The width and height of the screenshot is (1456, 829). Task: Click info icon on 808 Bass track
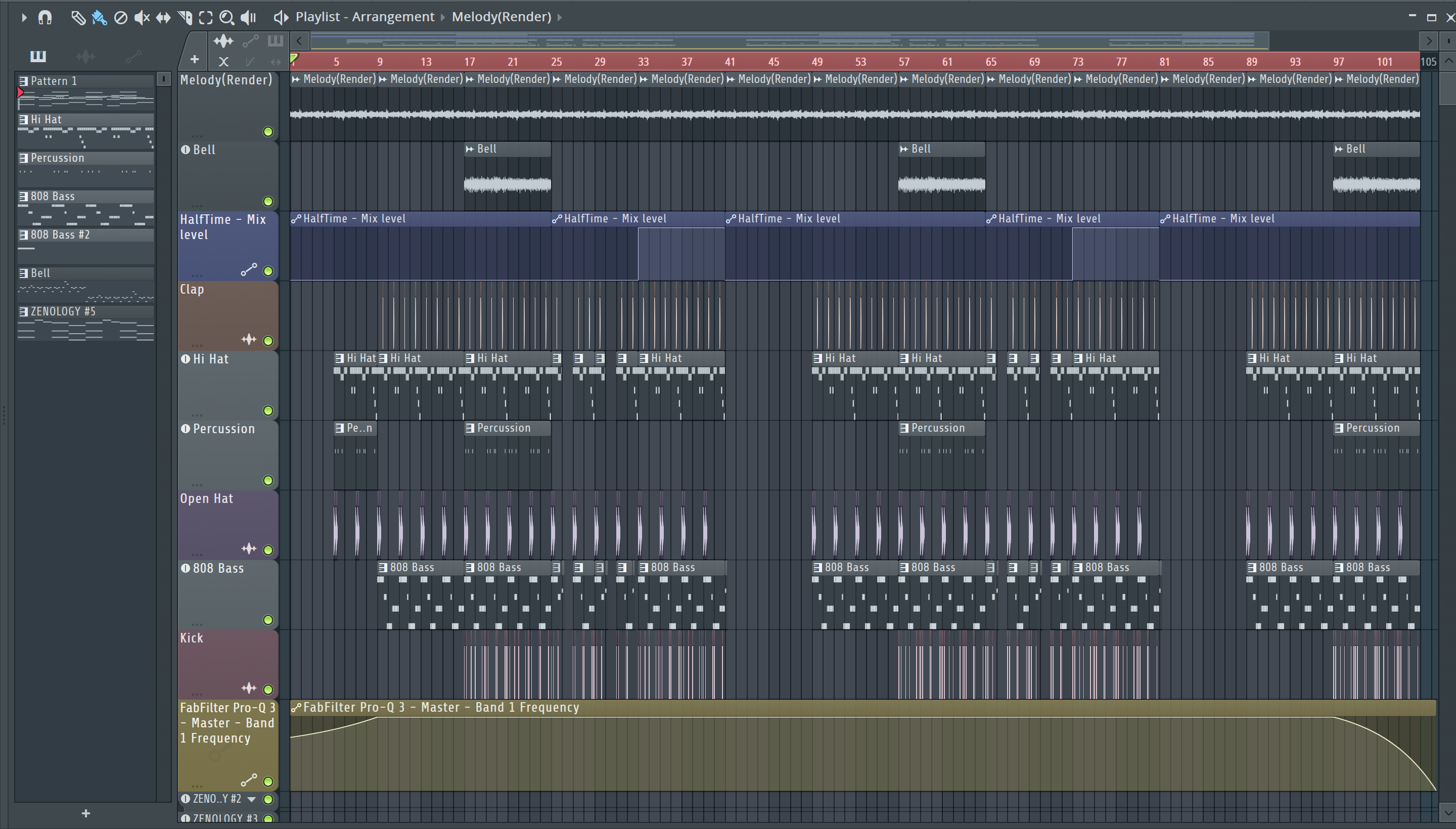point(185,568)
